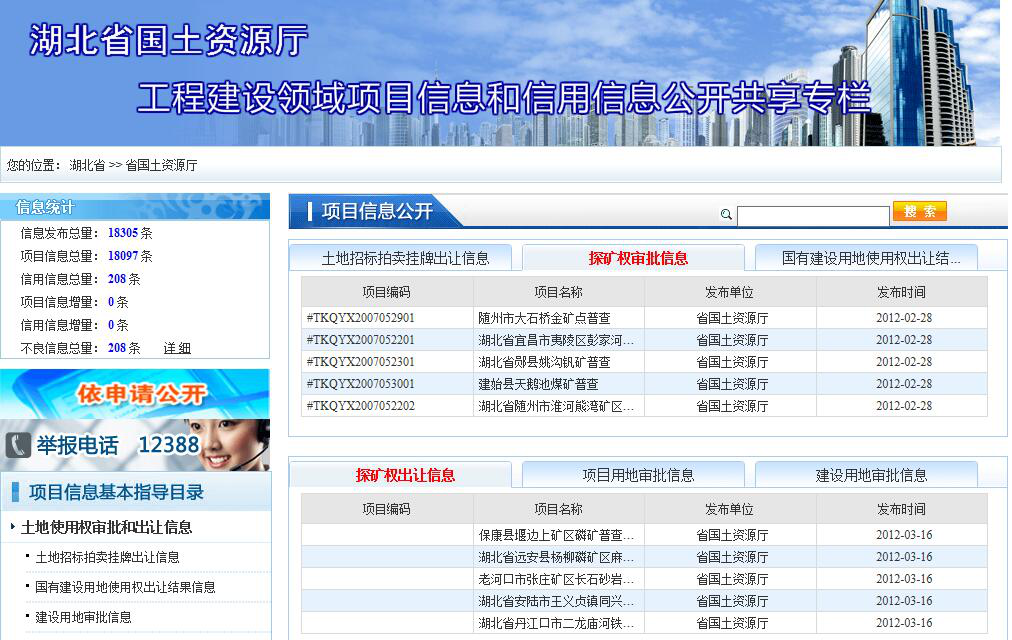Open the 项目用地审批信息 tab
1012x640 pixels.
638,475
